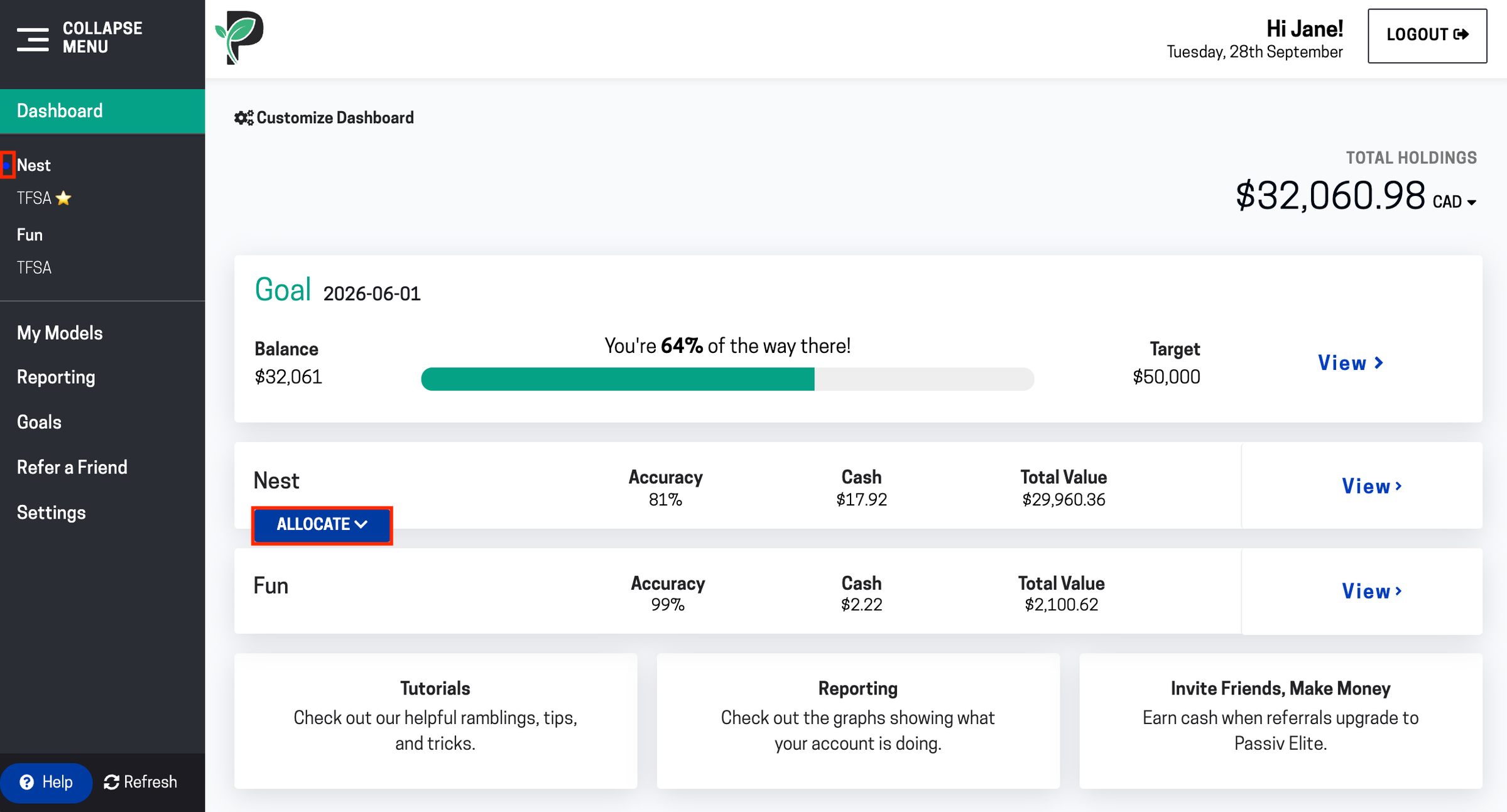1507x812 pixels.
Task: Open Settings from the sidebar
Action: (51, 512)
